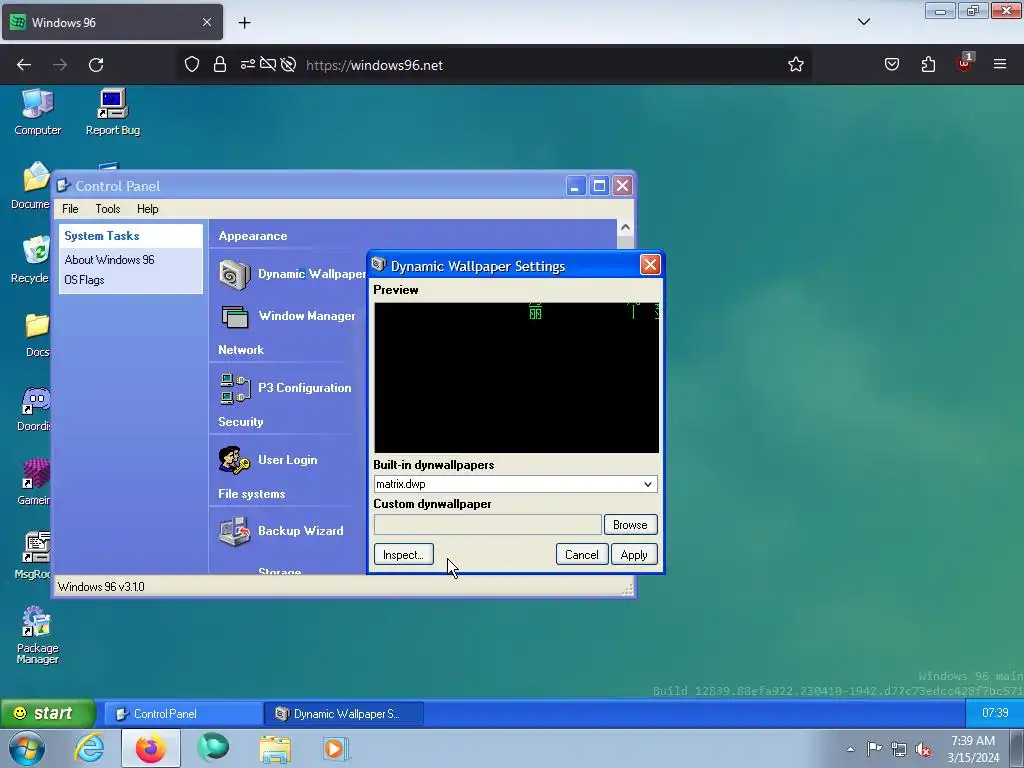Open the File menu in Control Panel

[70, 209]
